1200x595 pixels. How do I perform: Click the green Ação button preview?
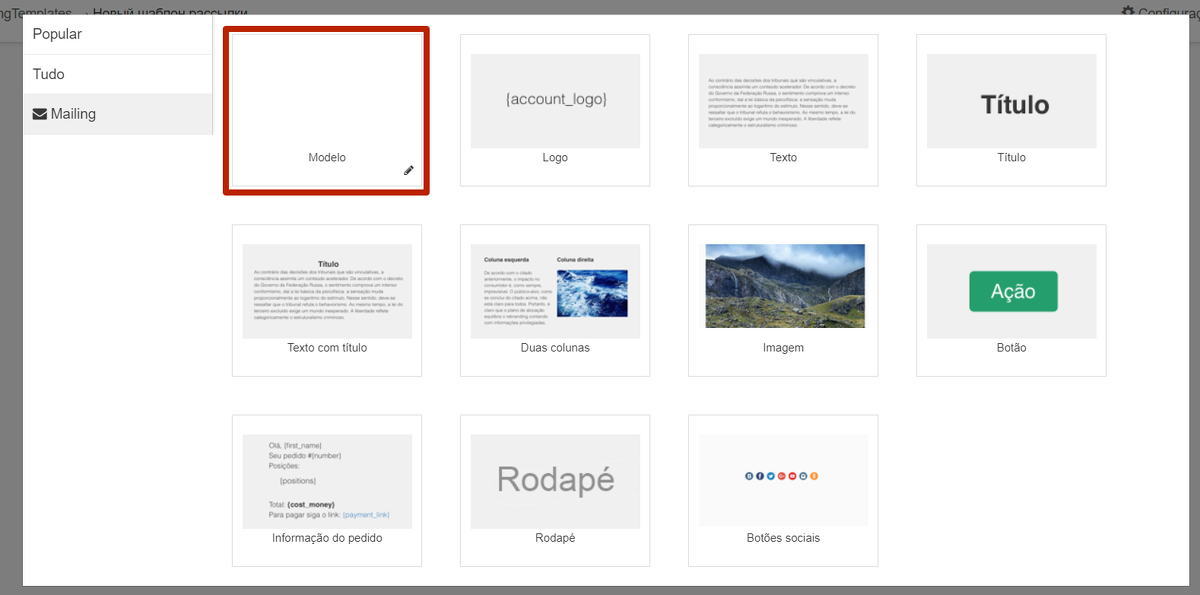tap(1012, 291)
